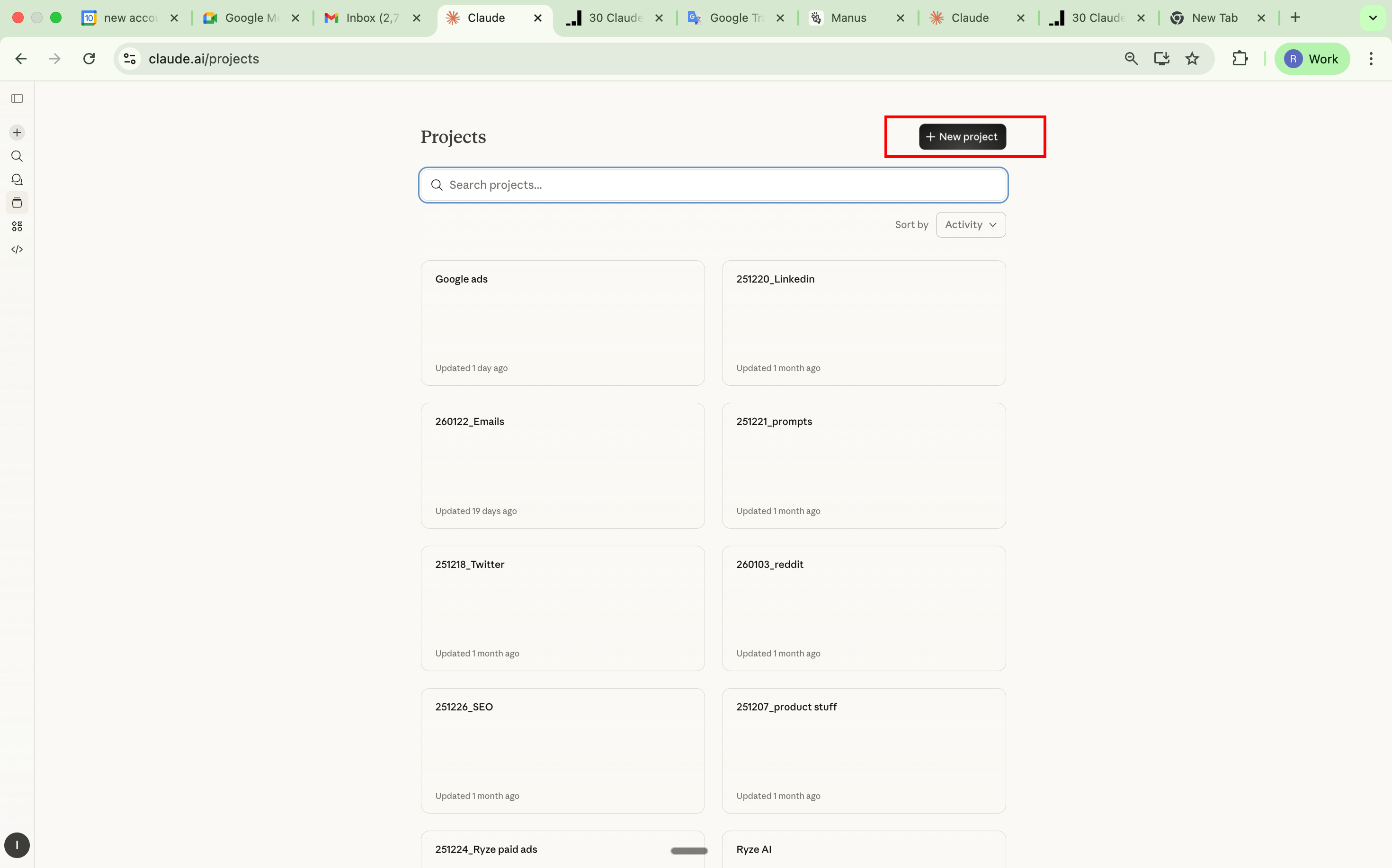Open the browser extensions puzzle icon

1240,58
